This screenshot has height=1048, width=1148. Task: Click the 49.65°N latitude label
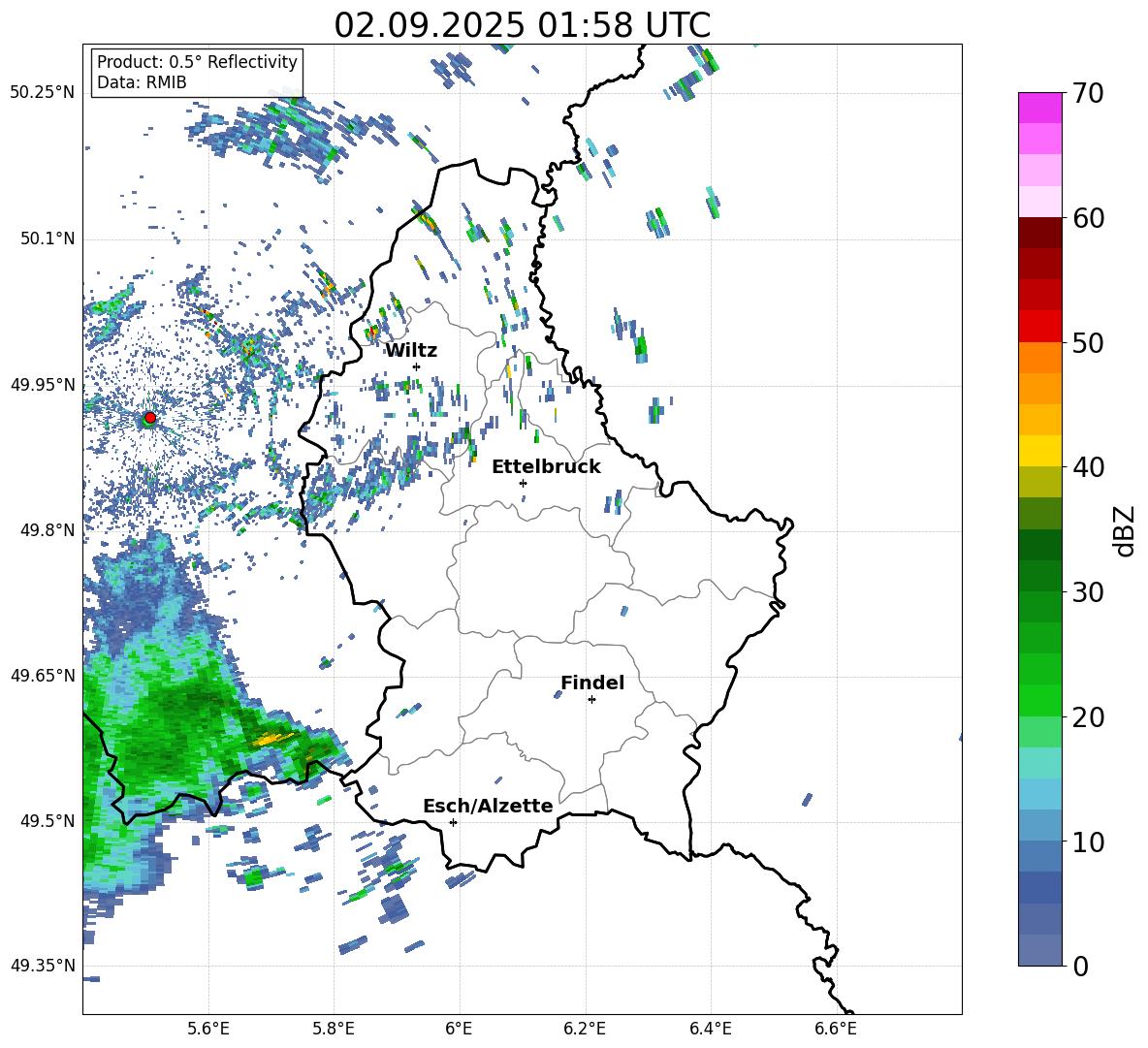coord(43,675)
